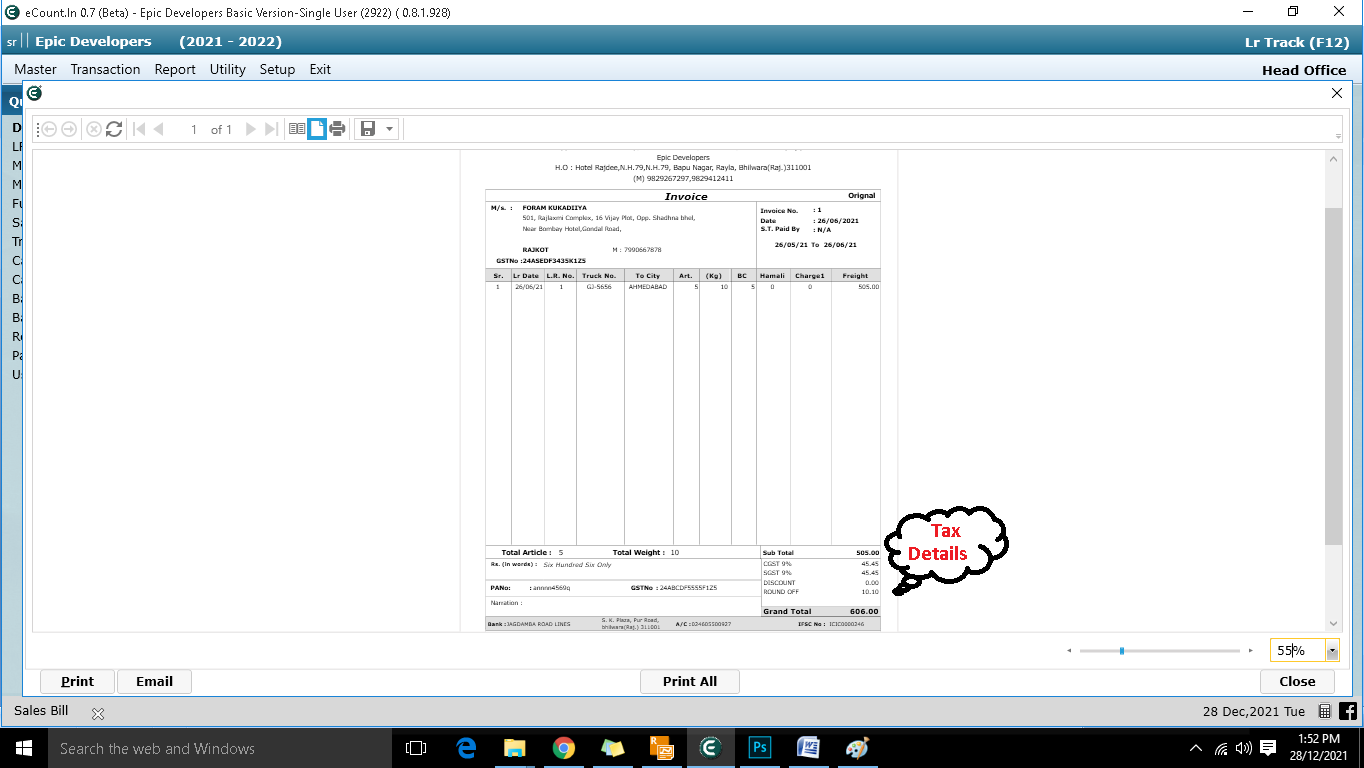Open the Transaction menu
The height and width of the screenshot is (768, 1364).
(x=105, y=69)
